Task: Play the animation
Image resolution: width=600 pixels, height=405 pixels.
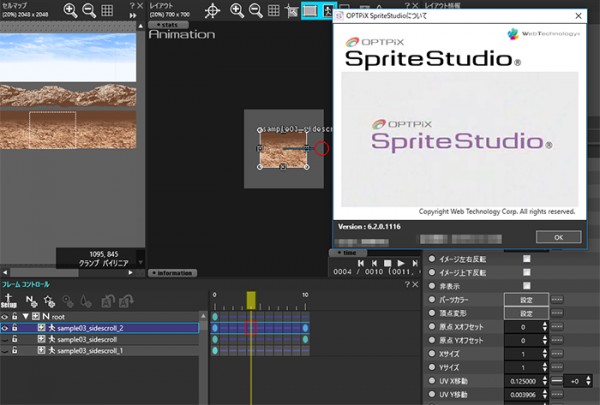Action: point(401,263)
